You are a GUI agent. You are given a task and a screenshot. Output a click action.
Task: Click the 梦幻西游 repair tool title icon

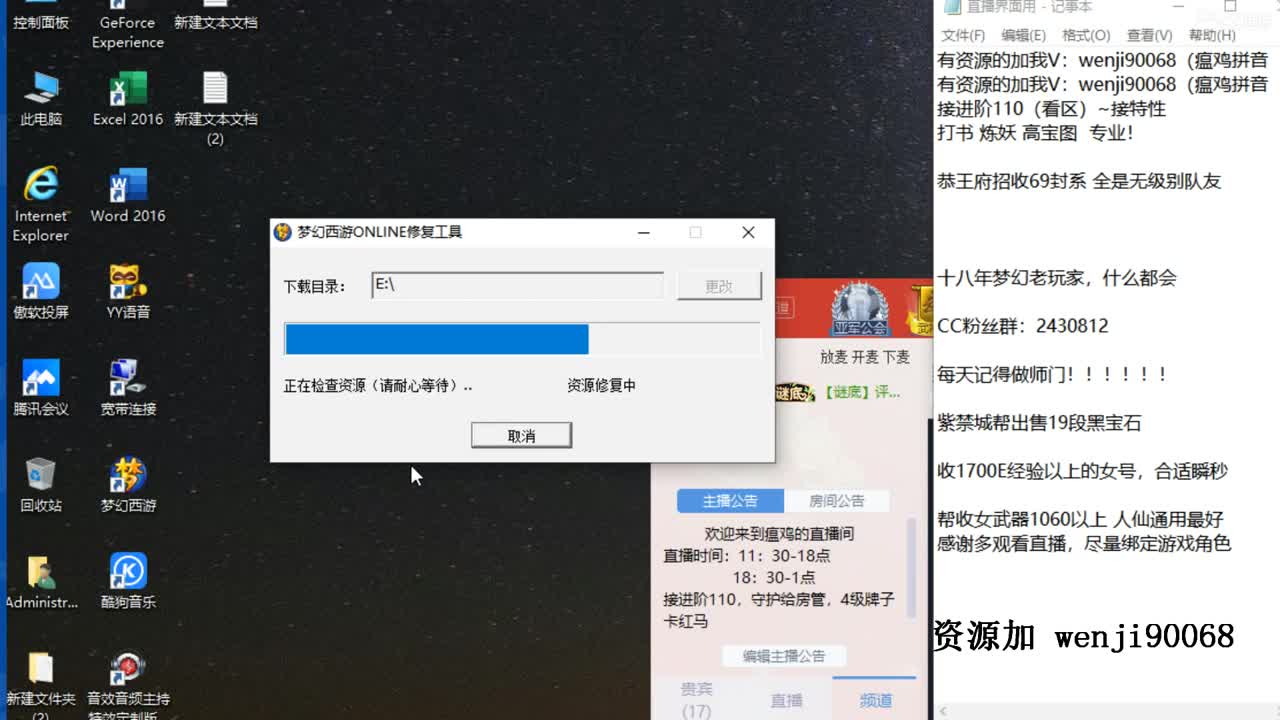283,232
